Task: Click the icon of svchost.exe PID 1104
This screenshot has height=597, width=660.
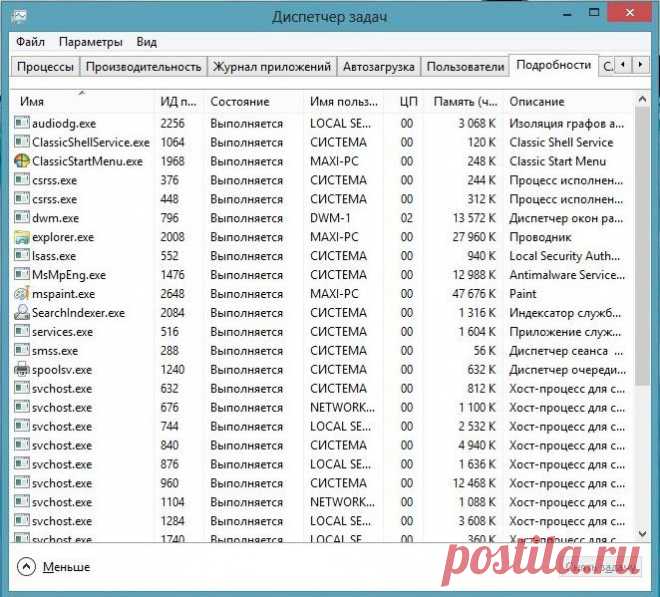Action: [21, 502]
